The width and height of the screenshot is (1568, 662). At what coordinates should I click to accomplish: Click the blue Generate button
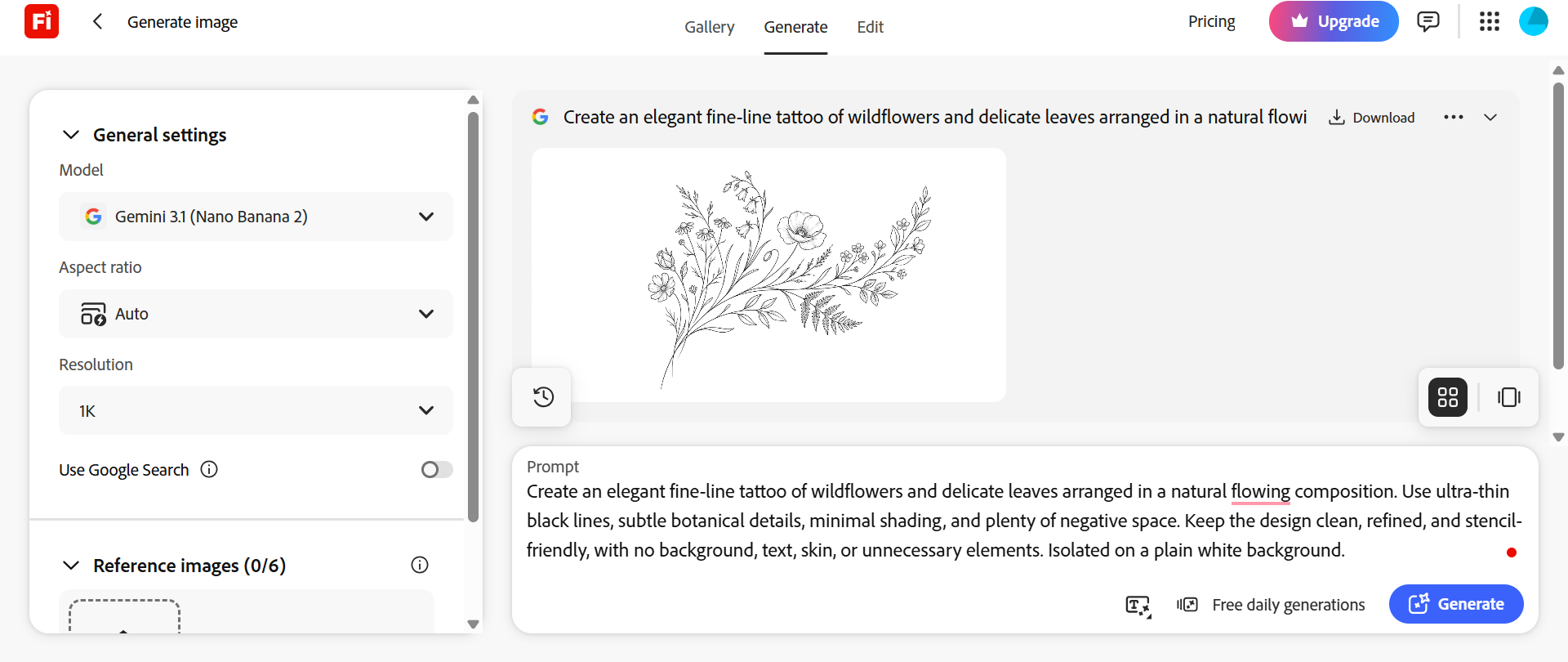click(x=1456, y=604)
